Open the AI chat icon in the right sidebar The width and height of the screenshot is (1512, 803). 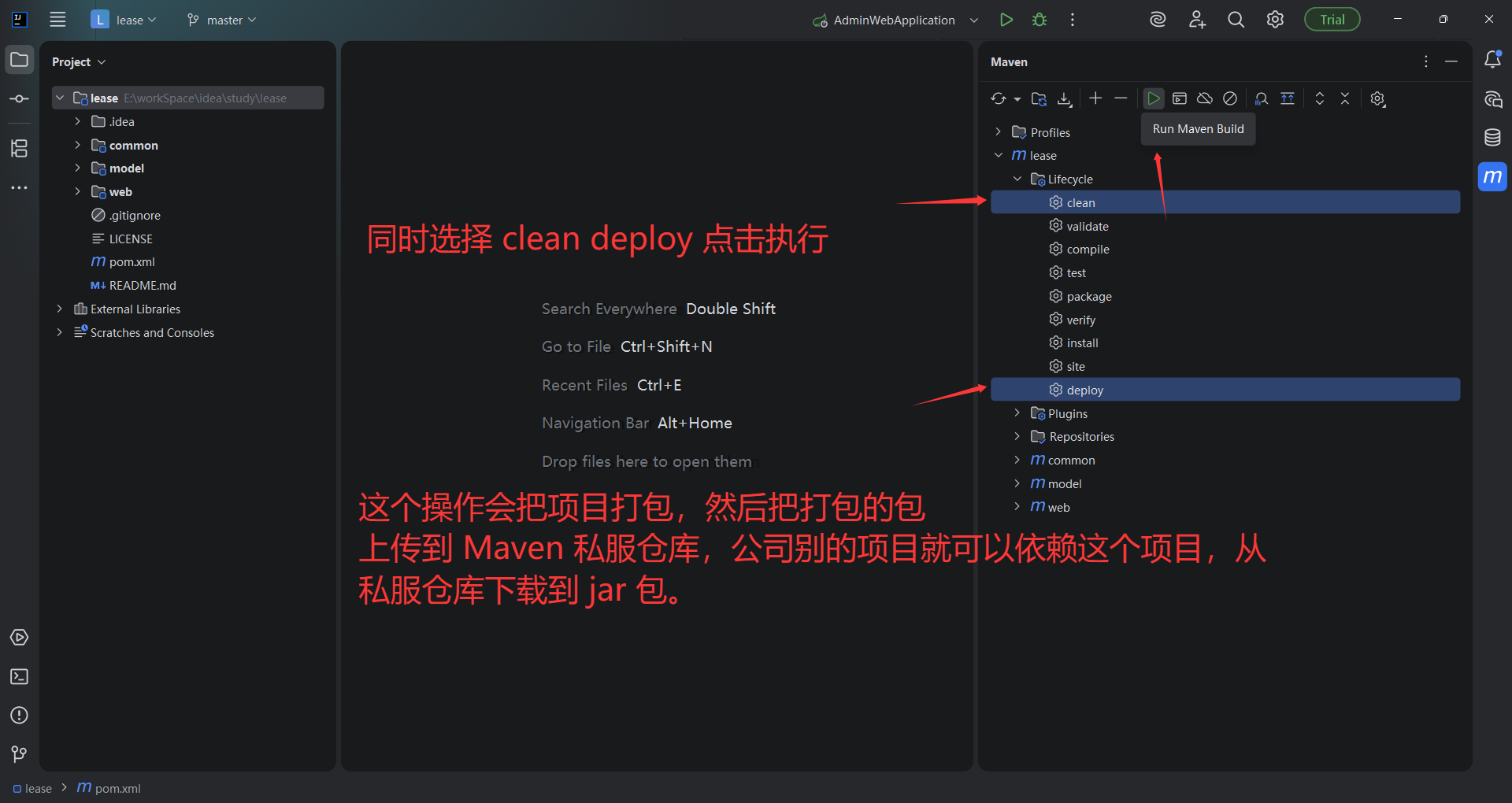pos(1492,99)
